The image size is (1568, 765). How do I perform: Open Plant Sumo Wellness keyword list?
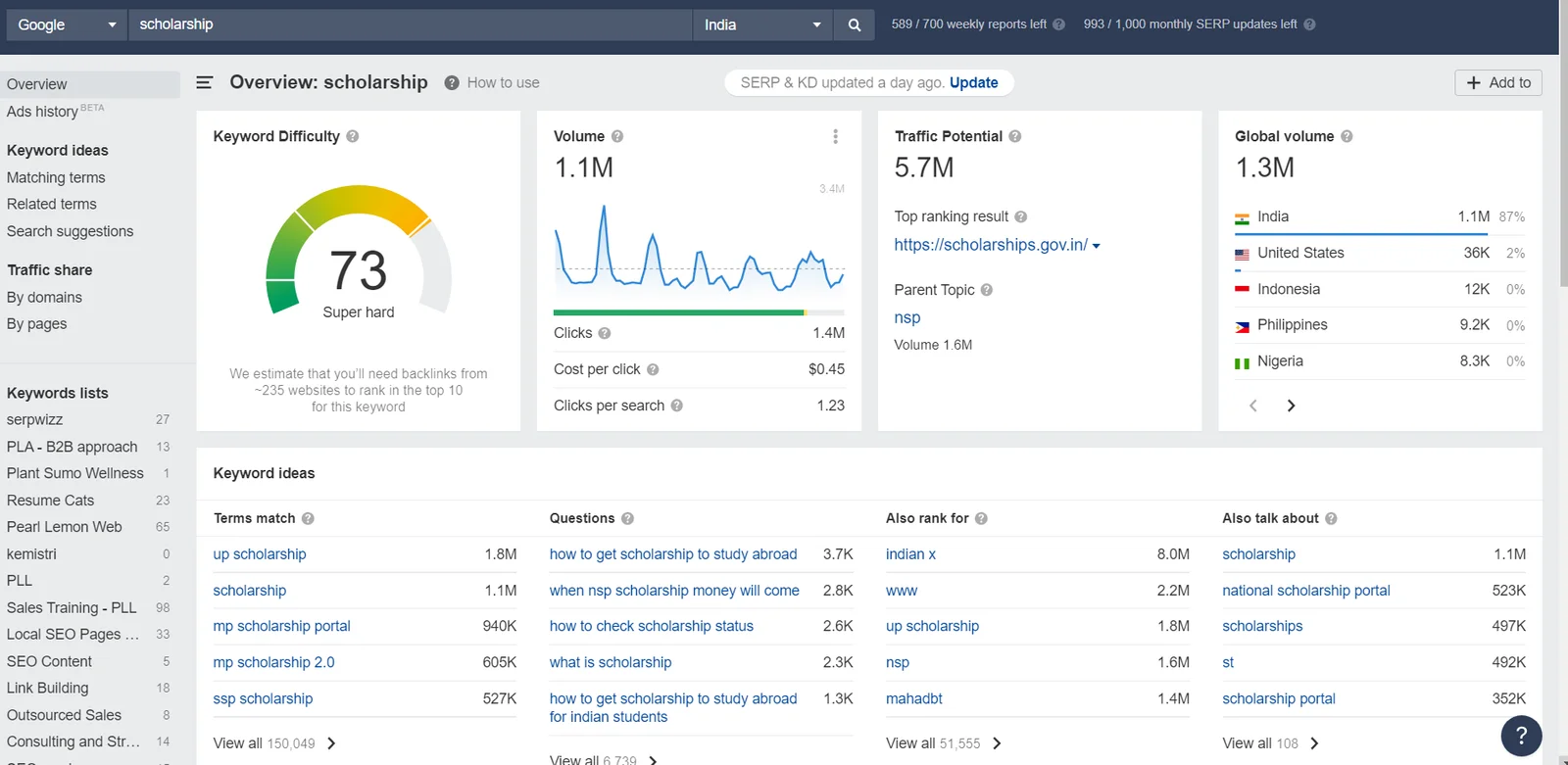coord(75,473)
